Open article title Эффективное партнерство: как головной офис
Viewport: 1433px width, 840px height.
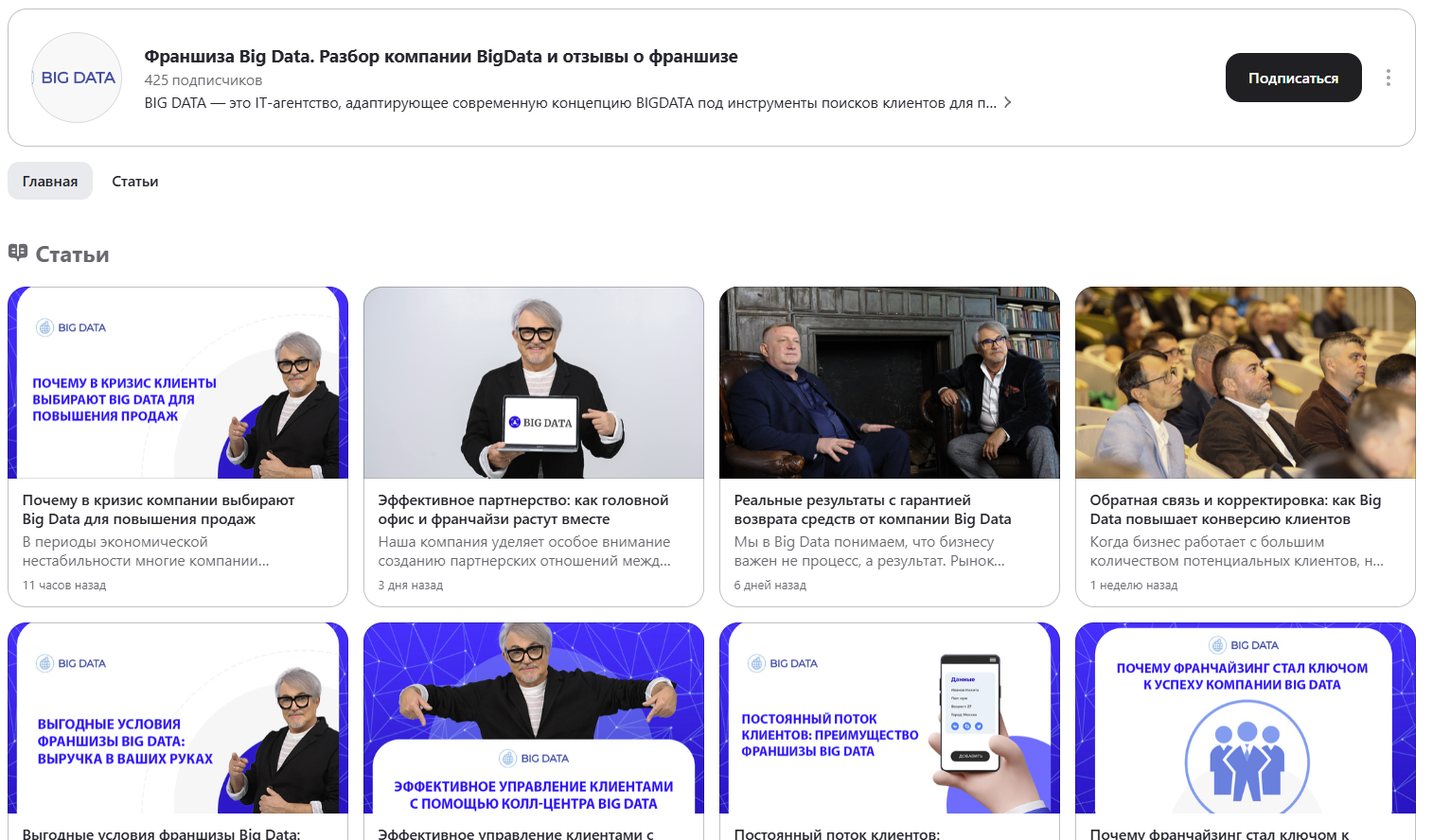pyautogui.click(x=523, y=510)
